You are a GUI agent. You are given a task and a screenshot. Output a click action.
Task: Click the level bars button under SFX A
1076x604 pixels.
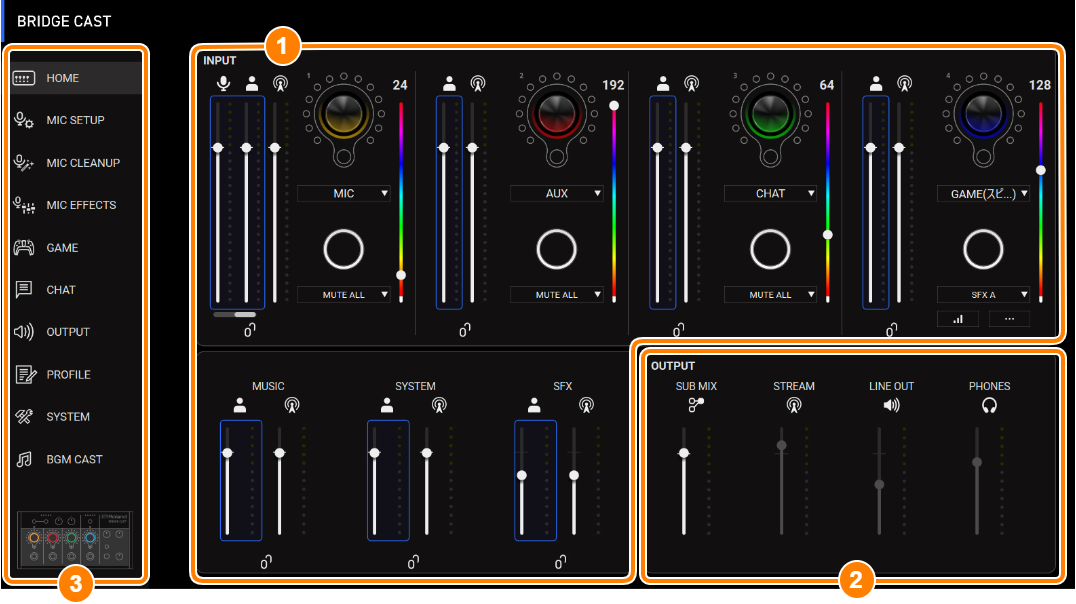click(958, 319)
